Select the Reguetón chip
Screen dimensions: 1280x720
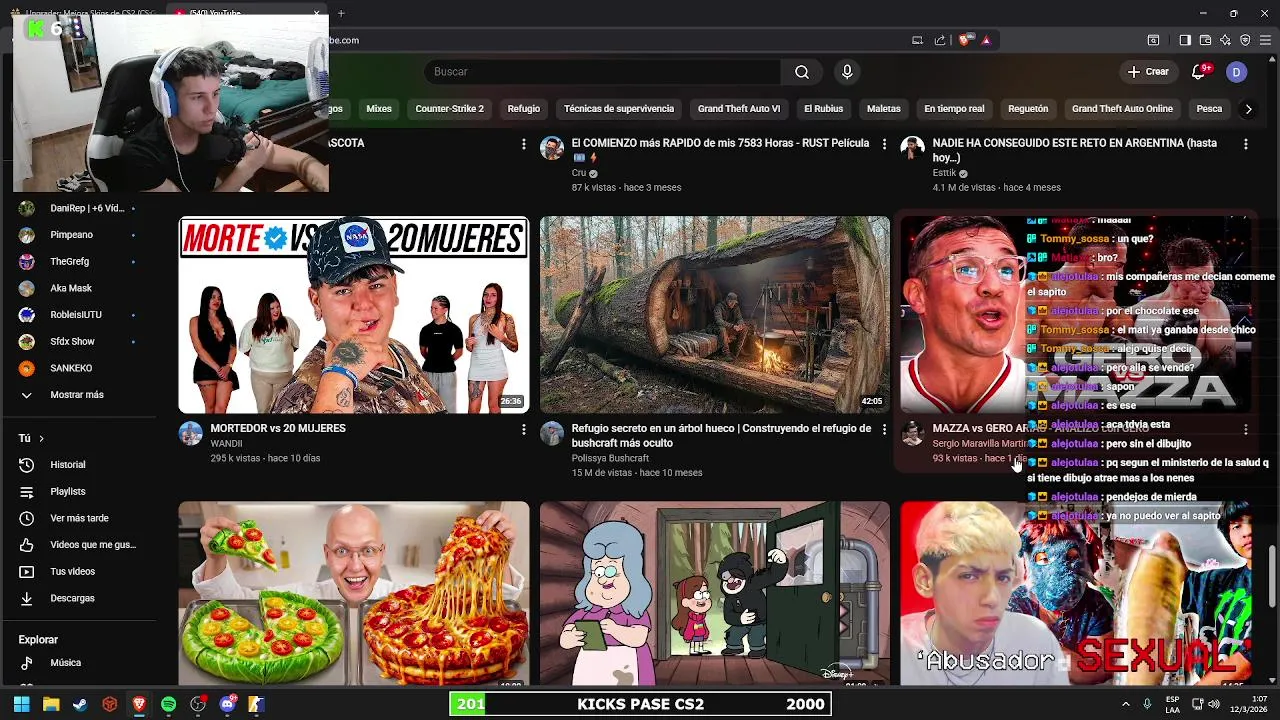pyautogui.click(x=1028, y=109)
